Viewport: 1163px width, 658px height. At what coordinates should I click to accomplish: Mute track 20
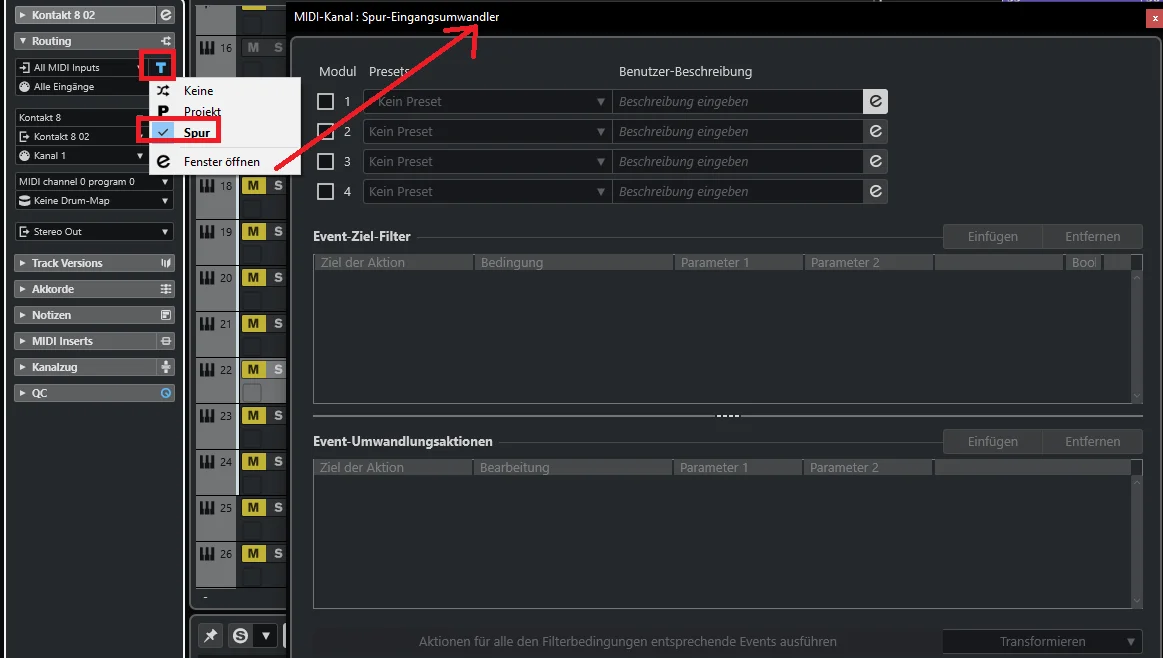coord(254,277)
